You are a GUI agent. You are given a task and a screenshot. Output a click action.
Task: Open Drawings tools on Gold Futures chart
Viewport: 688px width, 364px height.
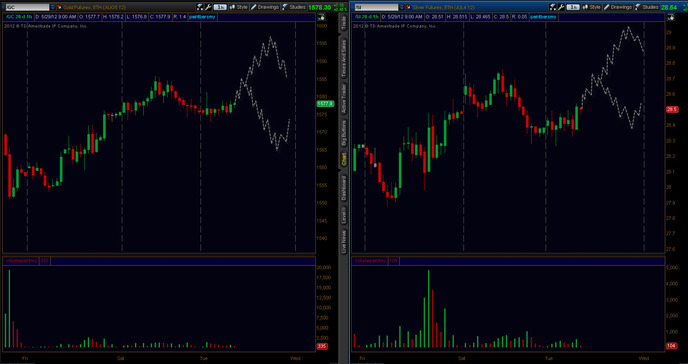pos(265,7)
